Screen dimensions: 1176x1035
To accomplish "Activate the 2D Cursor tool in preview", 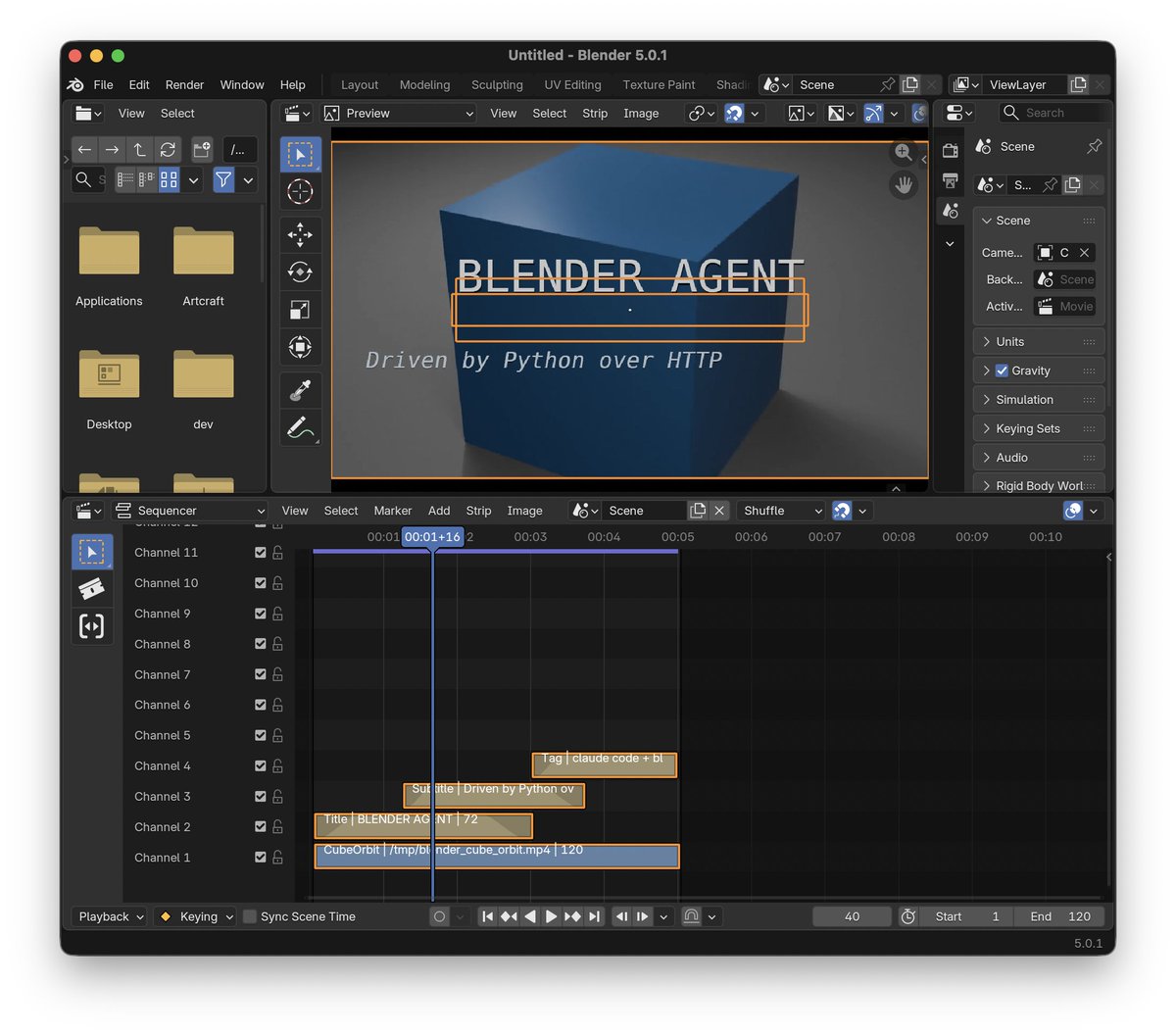I will 300,191.
